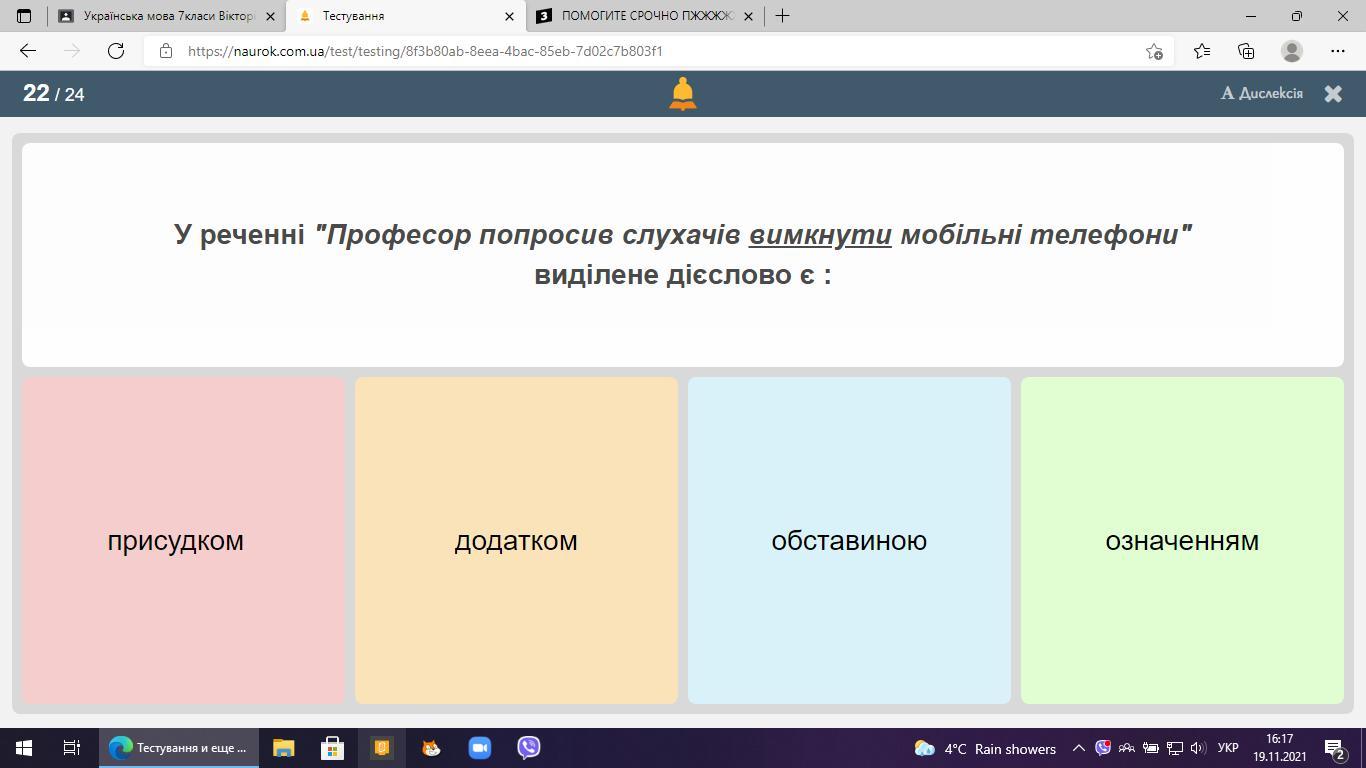Close the Українська мова browser tab
This screenshot has width=1366, height=768.
(270, 16)
